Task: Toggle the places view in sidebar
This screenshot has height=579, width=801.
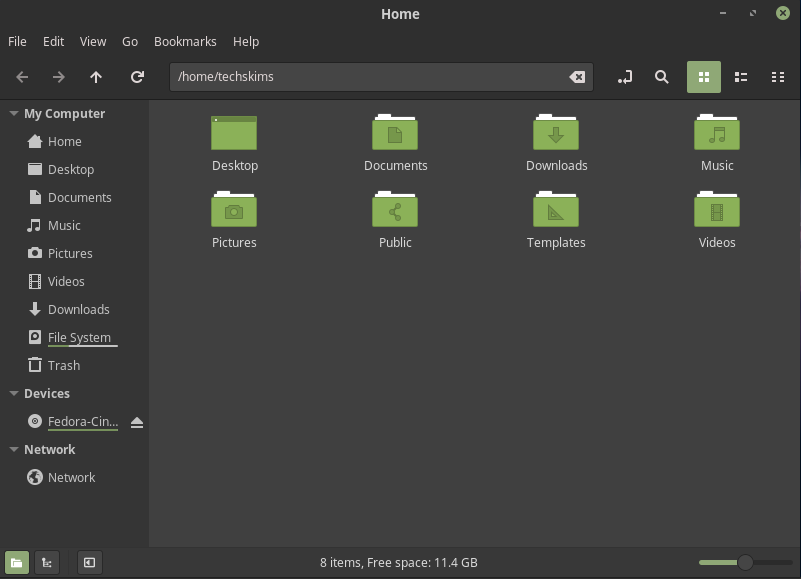Action: click(x=15, y=562)
